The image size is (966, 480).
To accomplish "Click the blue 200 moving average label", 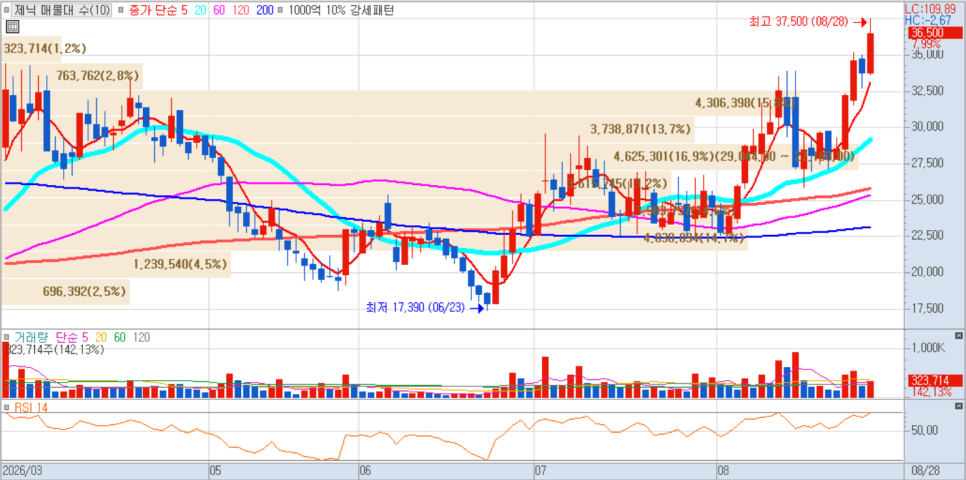I will coord(265,10).
